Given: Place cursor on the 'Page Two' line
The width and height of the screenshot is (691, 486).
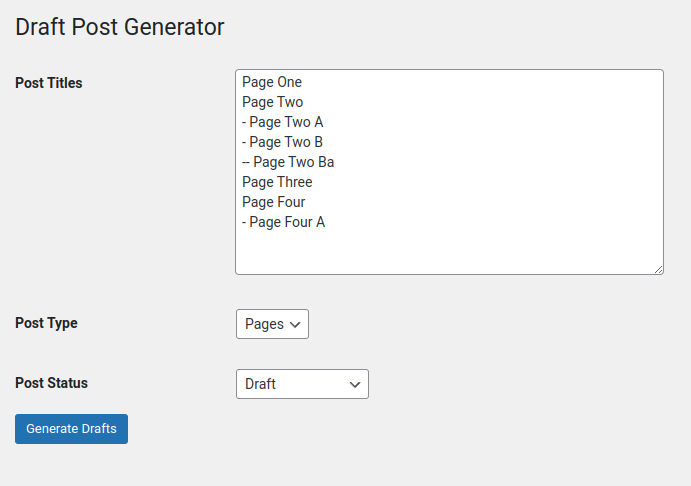Looking at the screenshot, I should (x=272, y=102).
